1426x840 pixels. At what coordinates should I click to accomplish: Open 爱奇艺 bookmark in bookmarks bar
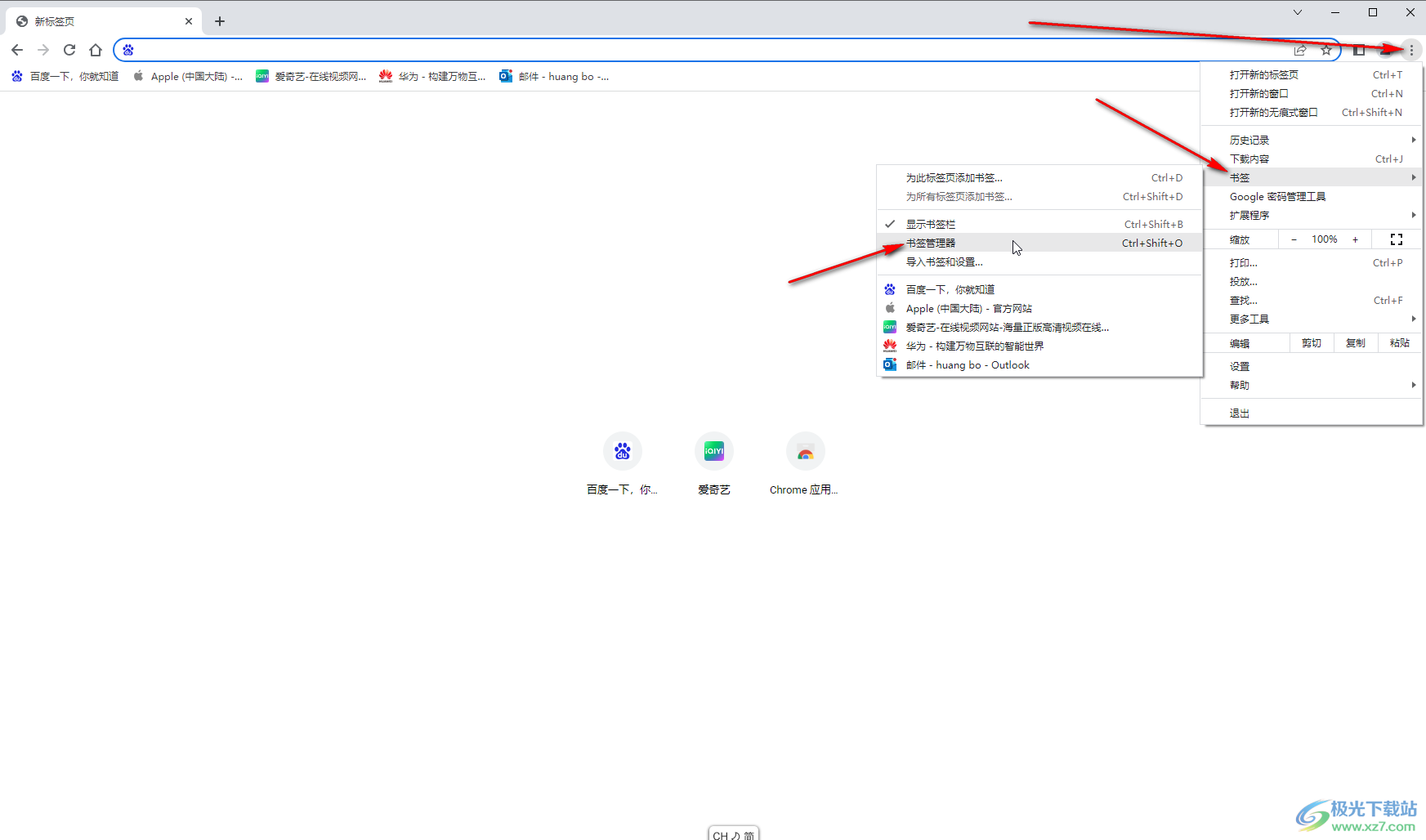(x=311, y=76)
